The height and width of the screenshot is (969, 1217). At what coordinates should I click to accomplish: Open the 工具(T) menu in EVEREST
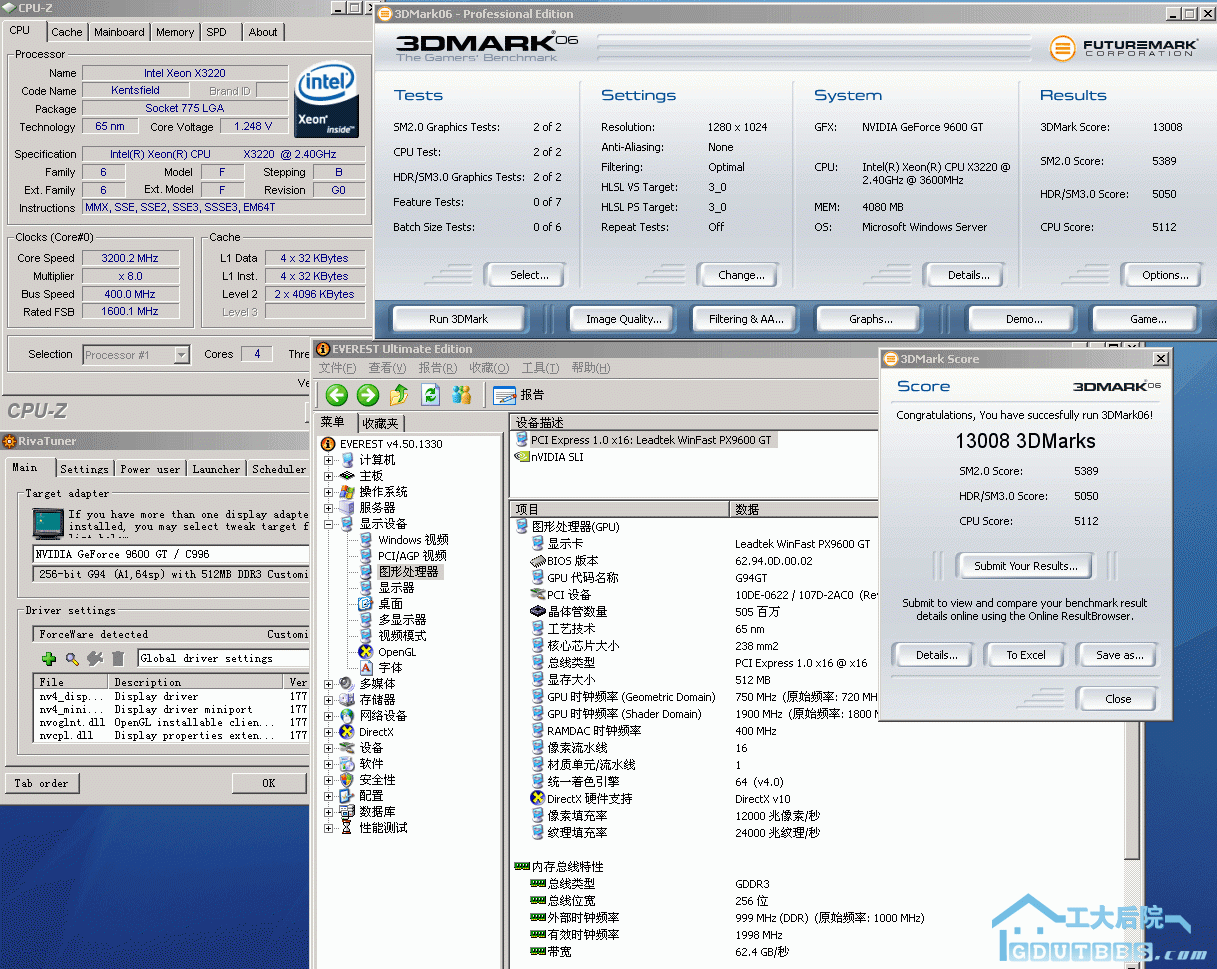pyautogui.click(x=540, y=368)
